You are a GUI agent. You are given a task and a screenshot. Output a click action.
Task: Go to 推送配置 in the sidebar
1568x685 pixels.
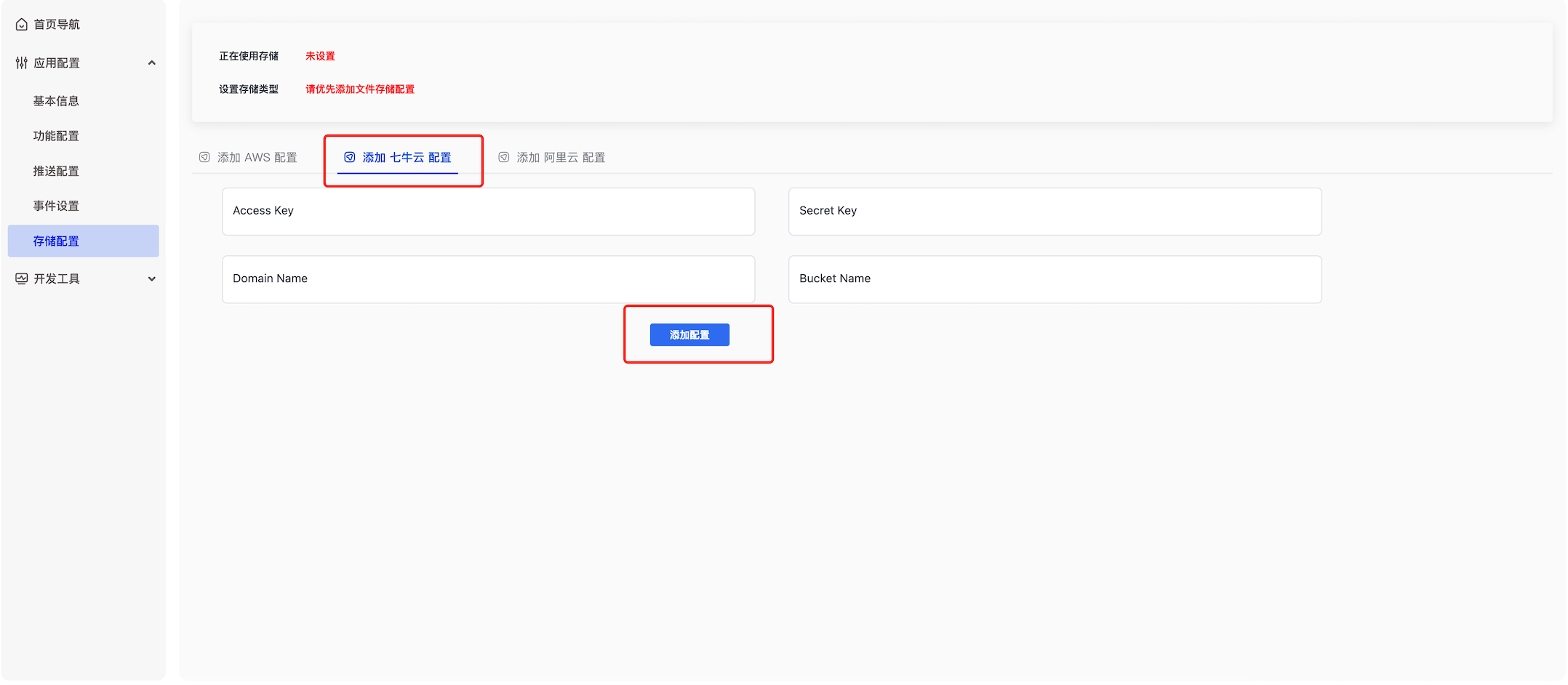pos(56,171)
